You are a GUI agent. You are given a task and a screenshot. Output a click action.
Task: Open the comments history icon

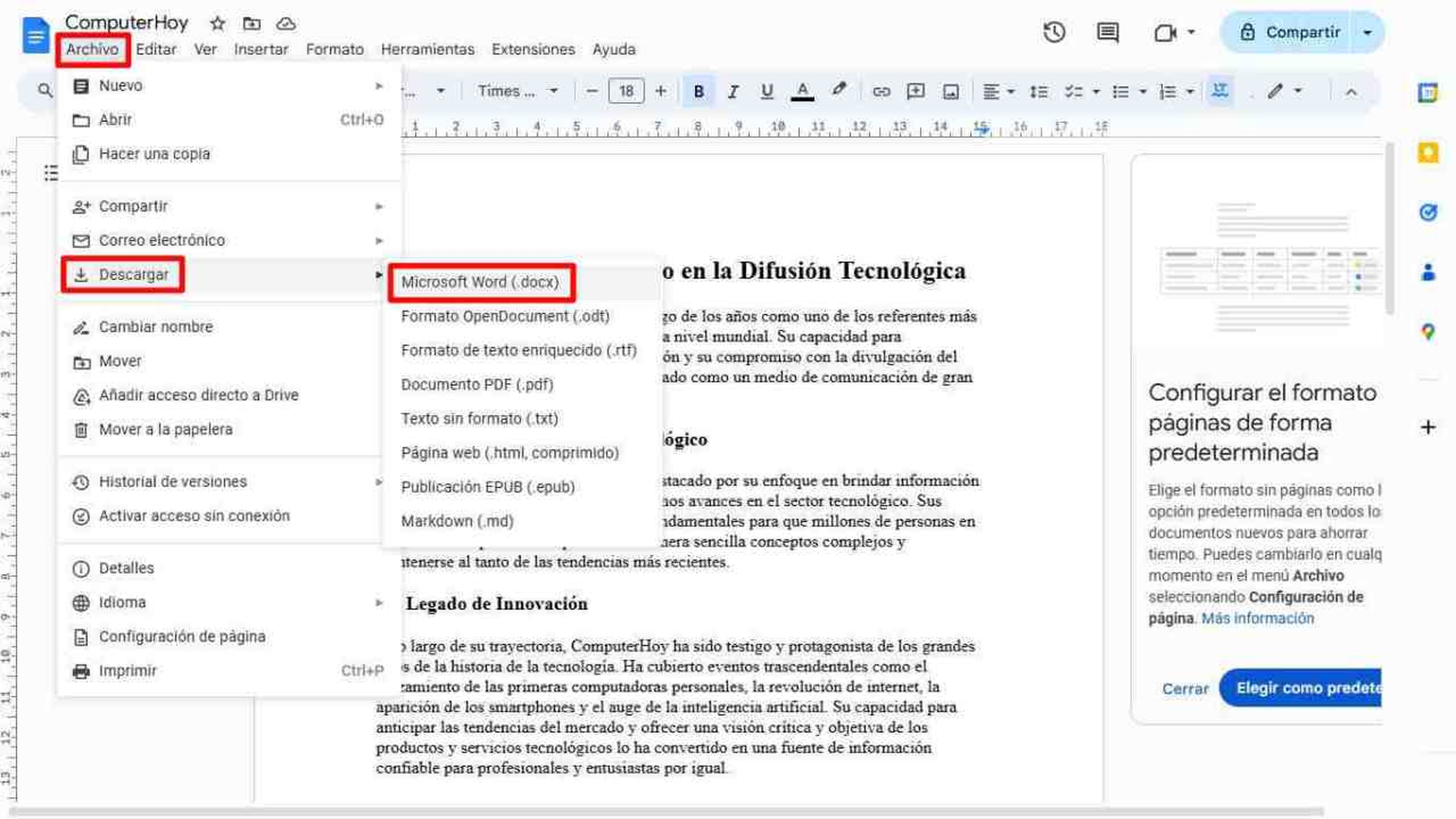pyautogui.click(x=1107, y=32)
